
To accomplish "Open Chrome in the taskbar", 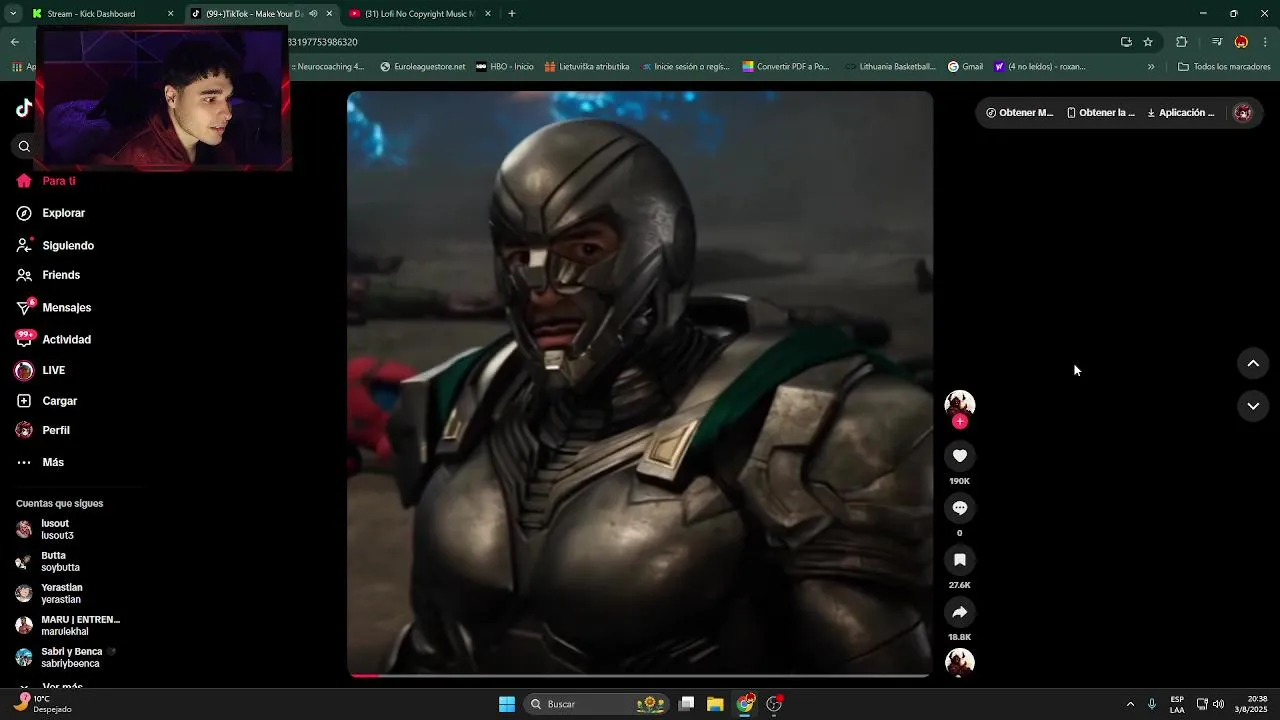I will pyautogui.click(x=745, y=704).
